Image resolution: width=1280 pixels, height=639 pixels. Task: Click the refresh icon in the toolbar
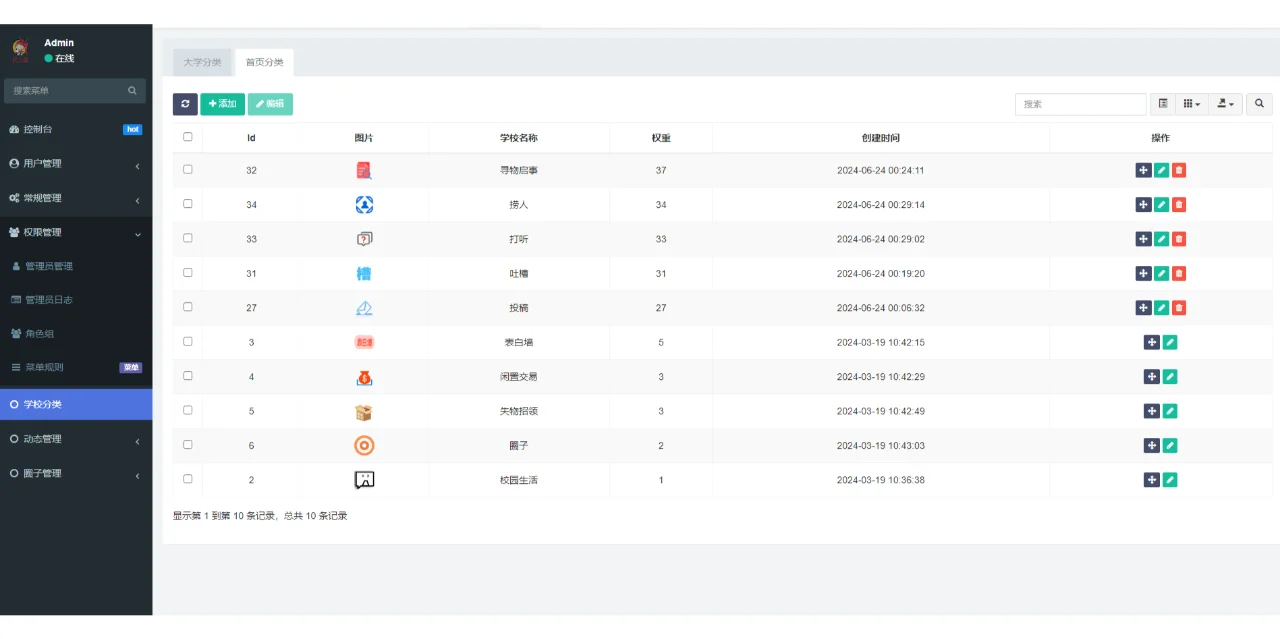pos(185,103)
